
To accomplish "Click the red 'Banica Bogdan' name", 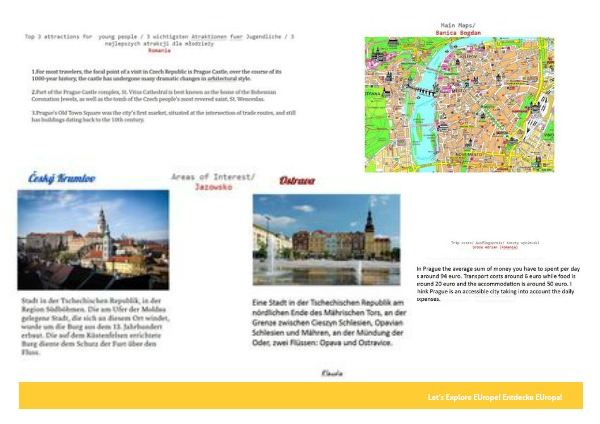I will click(462, 32).
